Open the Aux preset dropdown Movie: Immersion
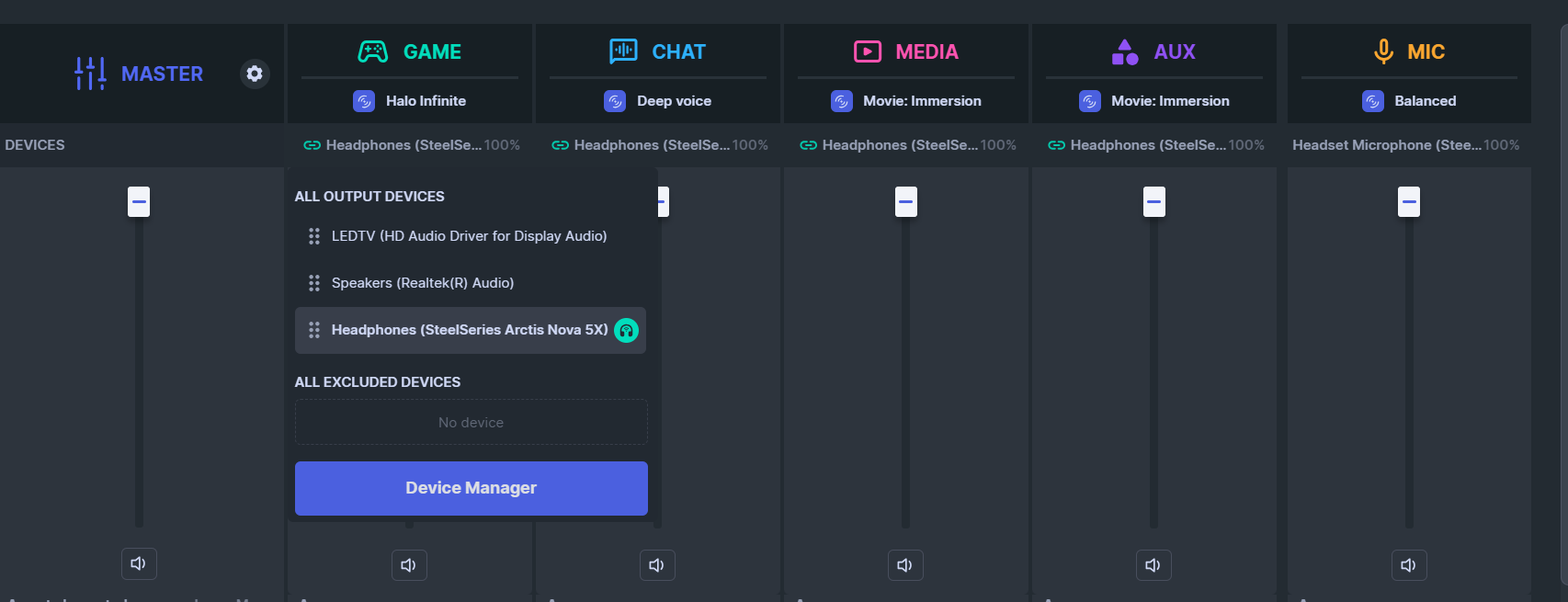The image size is (1568, 602). click(1154, 101)
